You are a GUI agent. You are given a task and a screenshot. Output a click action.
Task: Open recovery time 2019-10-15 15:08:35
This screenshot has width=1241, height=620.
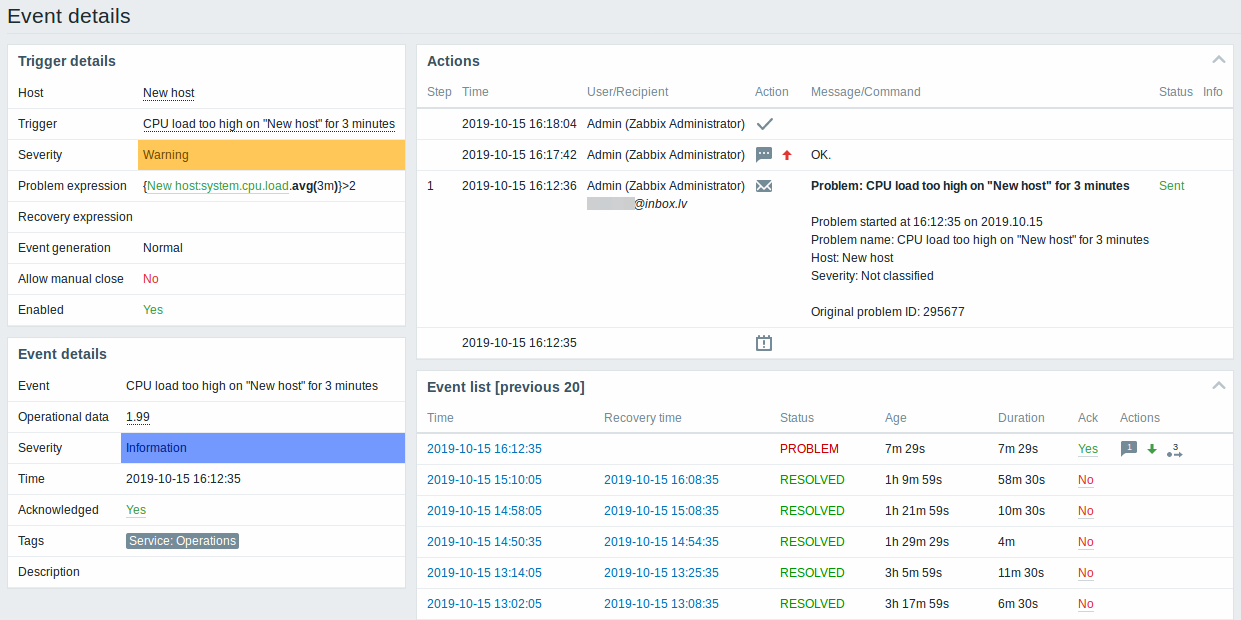[661, 511]
